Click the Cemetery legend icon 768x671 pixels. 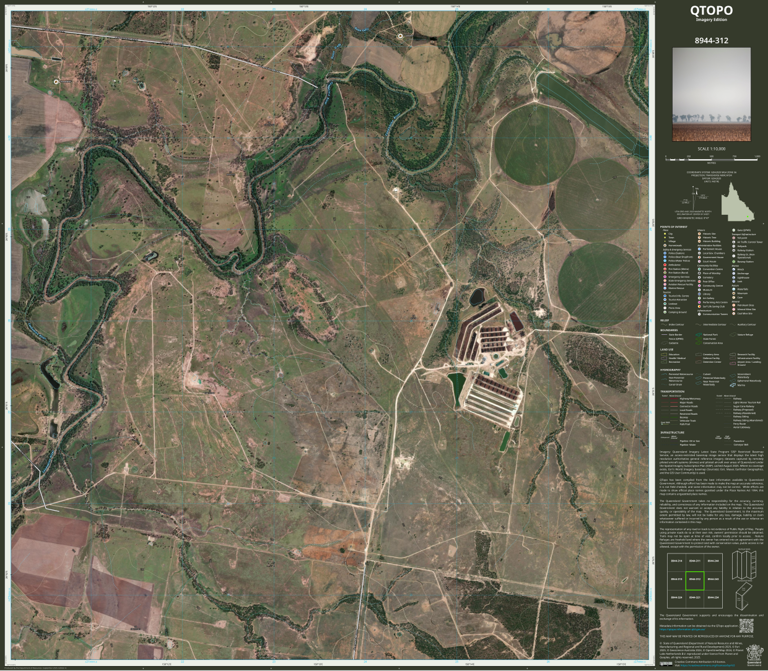pyautogui.click(x=699, y=278)
